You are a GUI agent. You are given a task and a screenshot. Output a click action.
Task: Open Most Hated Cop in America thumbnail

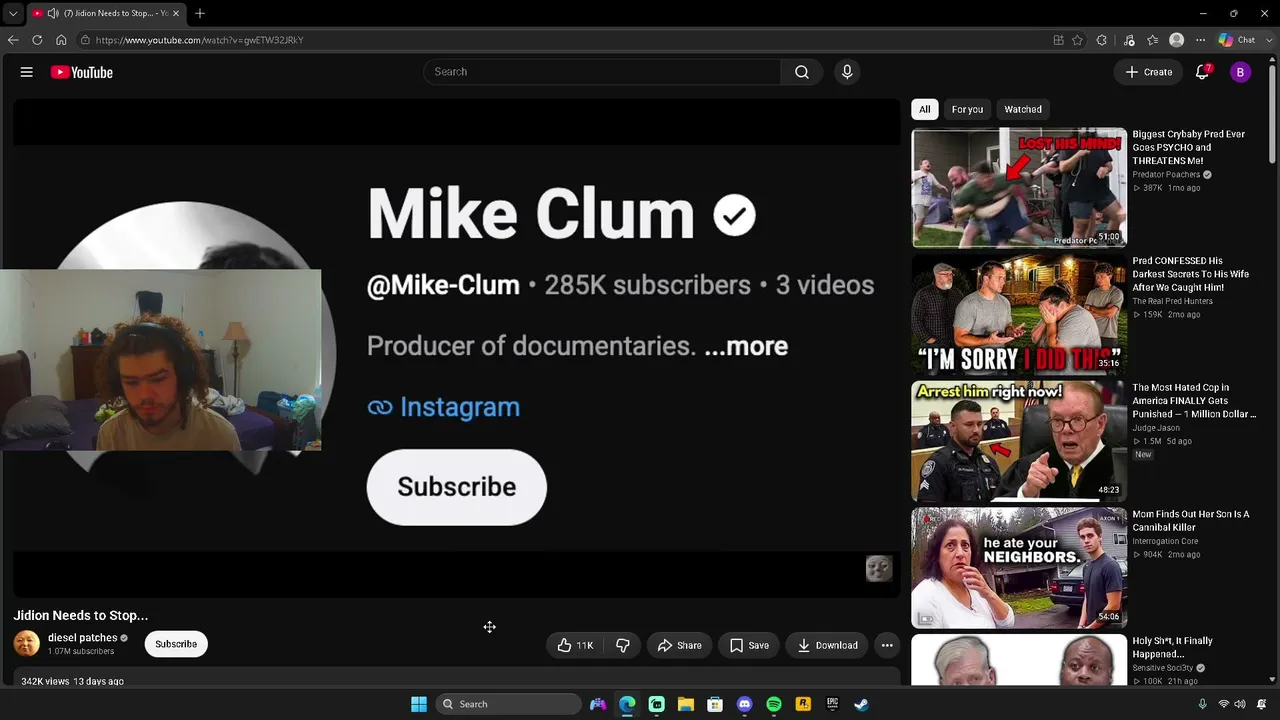[x=1019, y=441]
